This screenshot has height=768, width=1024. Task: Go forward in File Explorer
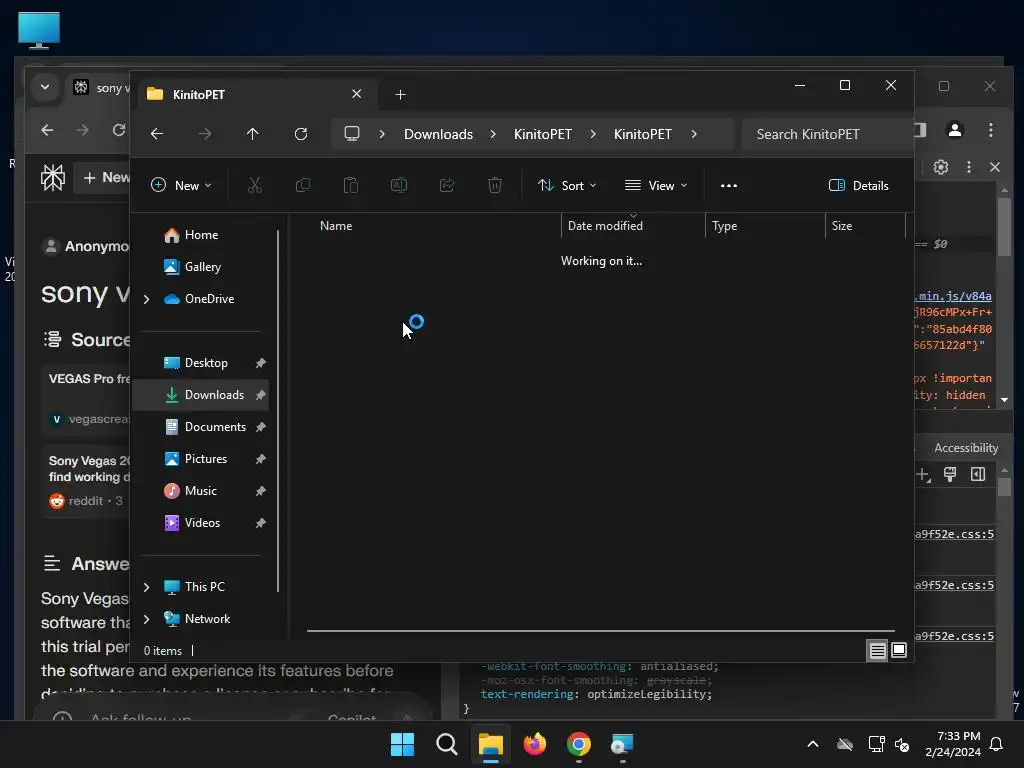204,134
